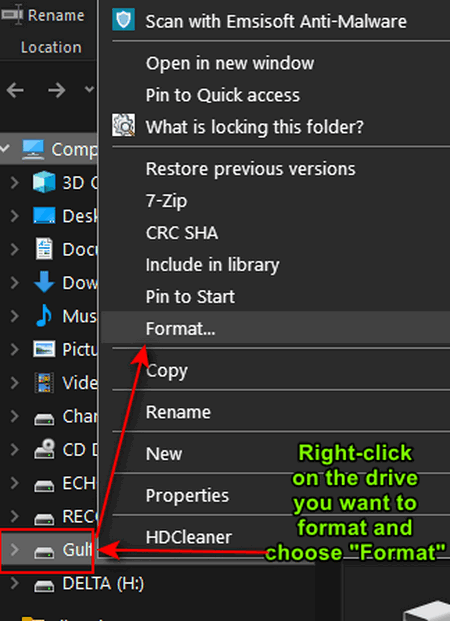Click the Rename ribbon icon
The image size is (450, 621).
point(13,15)
